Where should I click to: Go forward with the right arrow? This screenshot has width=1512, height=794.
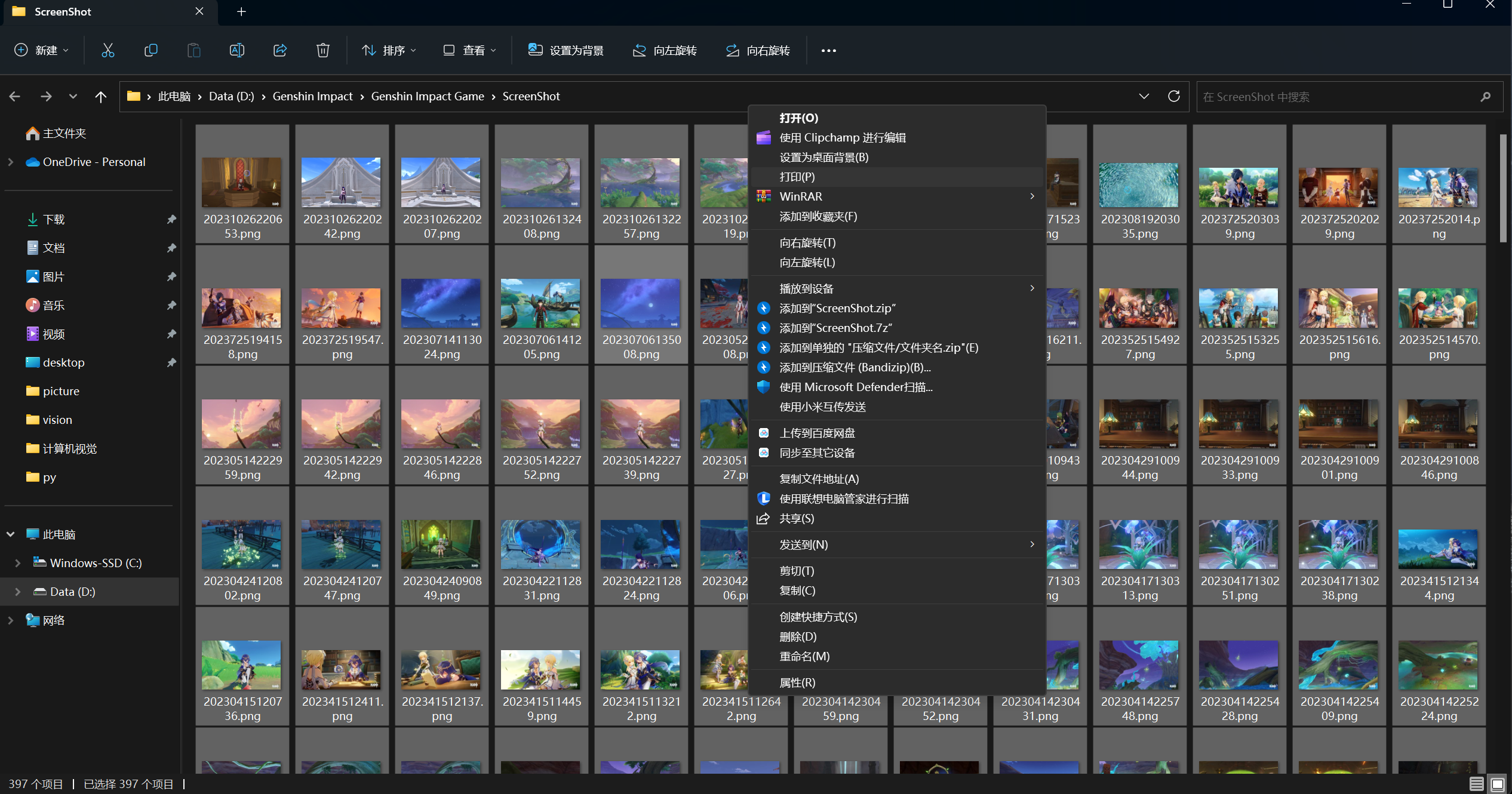(x=46, y=96)
